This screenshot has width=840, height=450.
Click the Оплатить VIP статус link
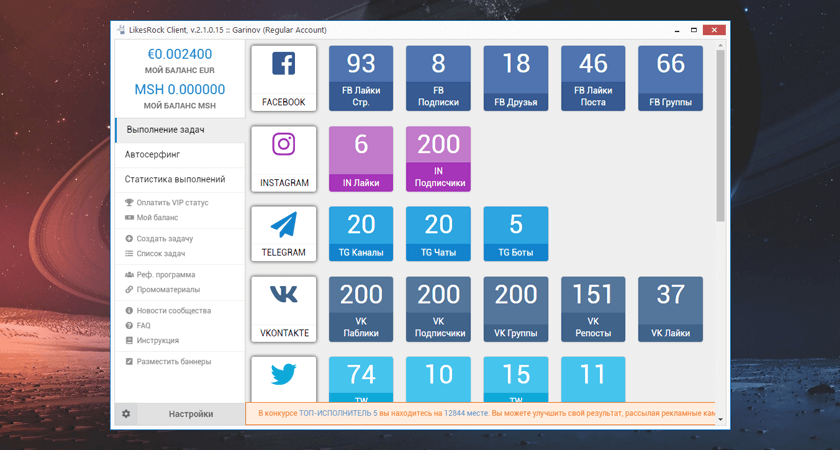[172, 203]
